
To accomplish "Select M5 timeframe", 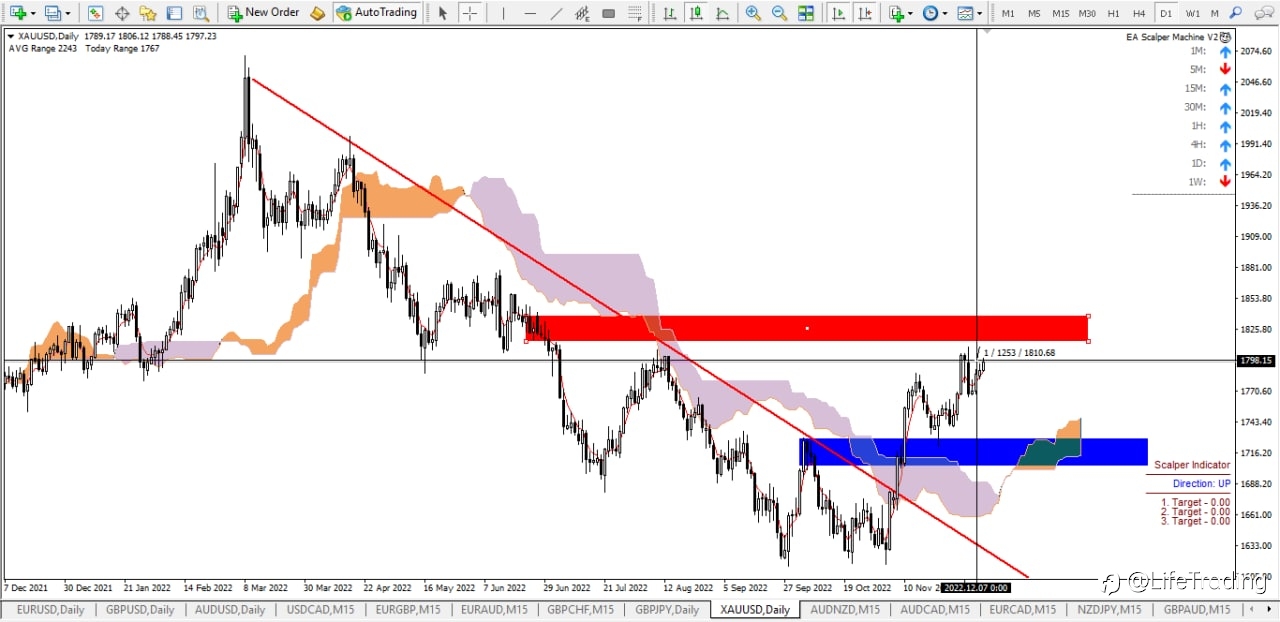I will (x=1034, y=13).
